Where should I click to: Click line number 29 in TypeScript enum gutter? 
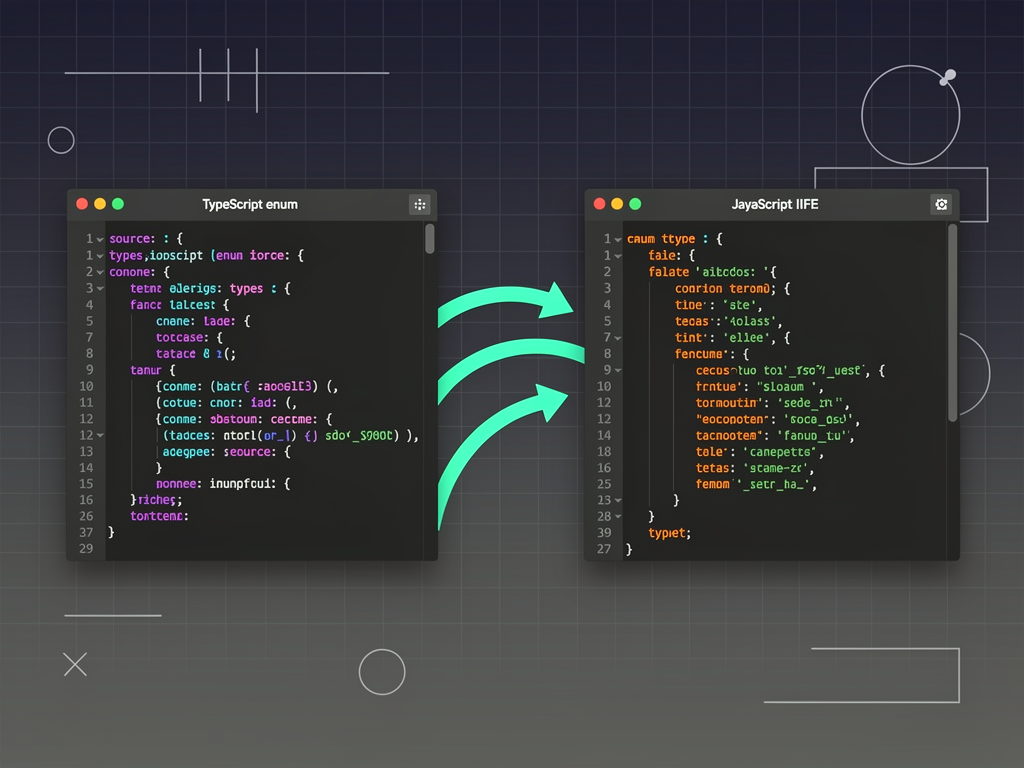[86, 549]
